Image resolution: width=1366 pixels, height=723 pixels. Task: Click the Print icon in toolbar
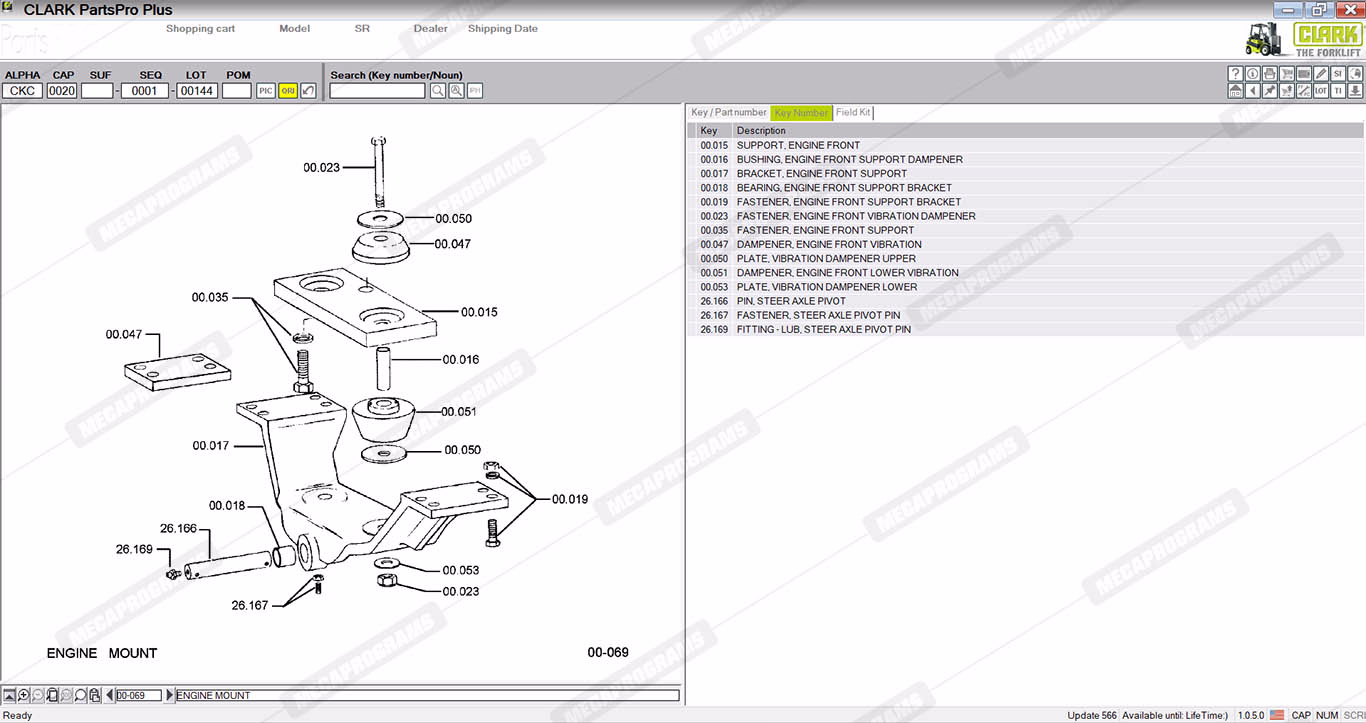click(1269, 74)
